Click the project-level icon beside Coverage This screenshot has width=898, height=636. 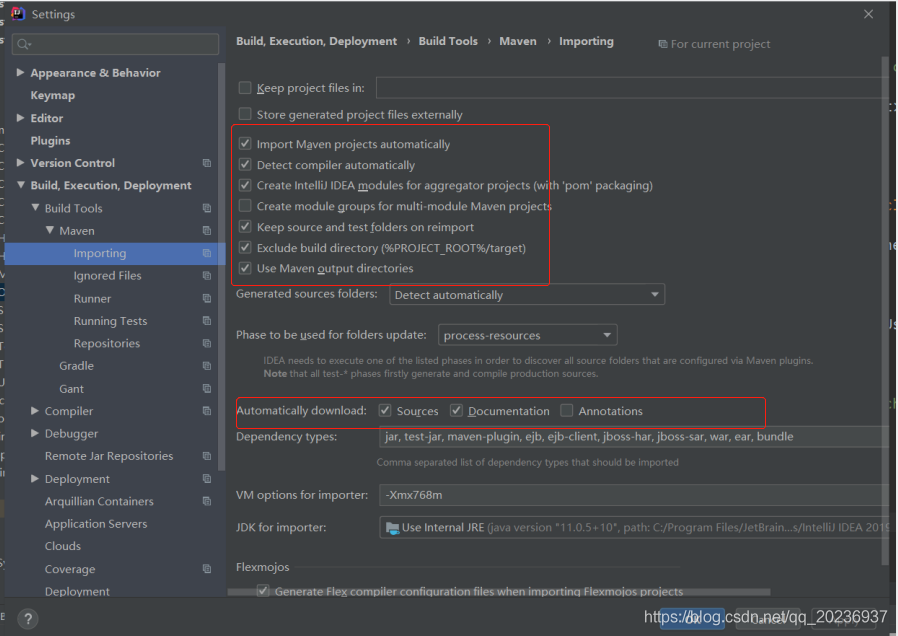click(x=207, y=569)
